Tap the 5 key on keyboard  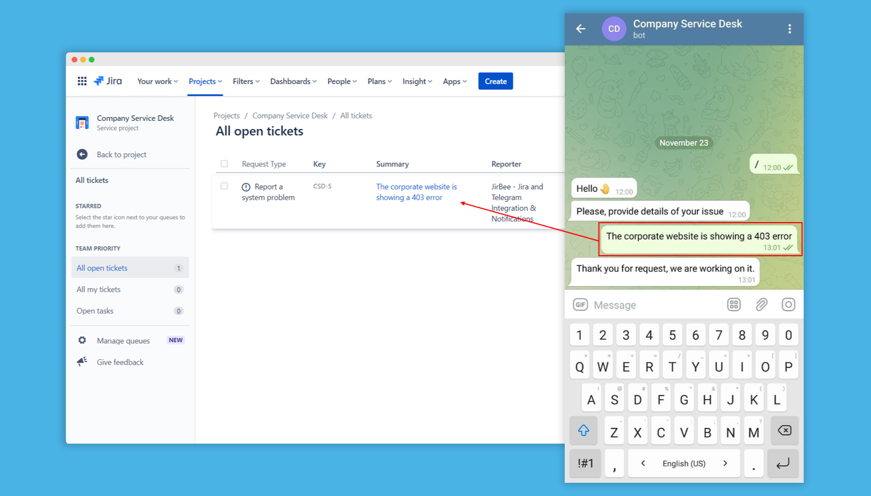[x=672, y=335]
